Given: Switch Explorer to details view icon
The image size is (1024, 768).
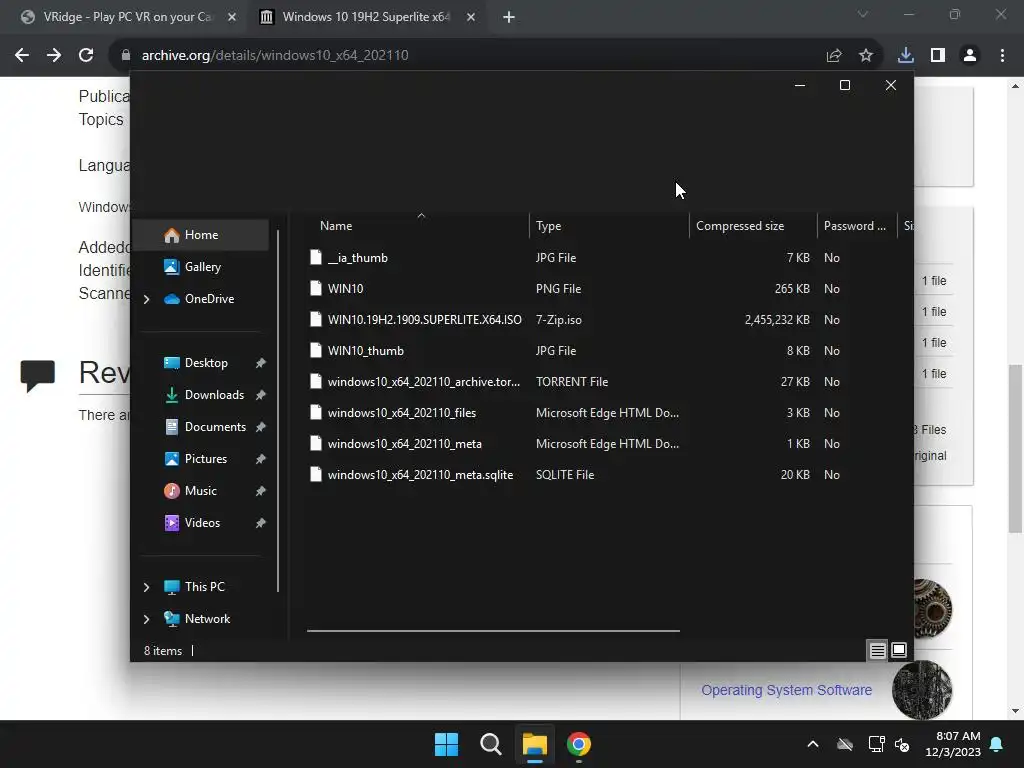Looking at the screenshot, I should (877, 650).
